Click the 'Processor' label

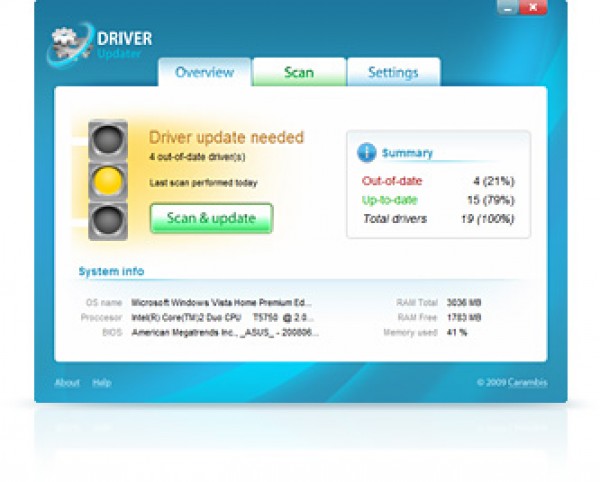point(101,318)
